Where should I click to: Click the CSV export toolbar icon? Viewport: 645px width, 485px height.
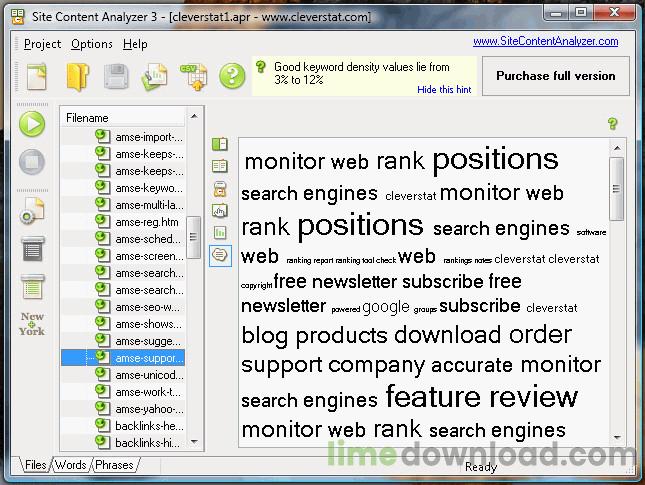click(193, 77)
